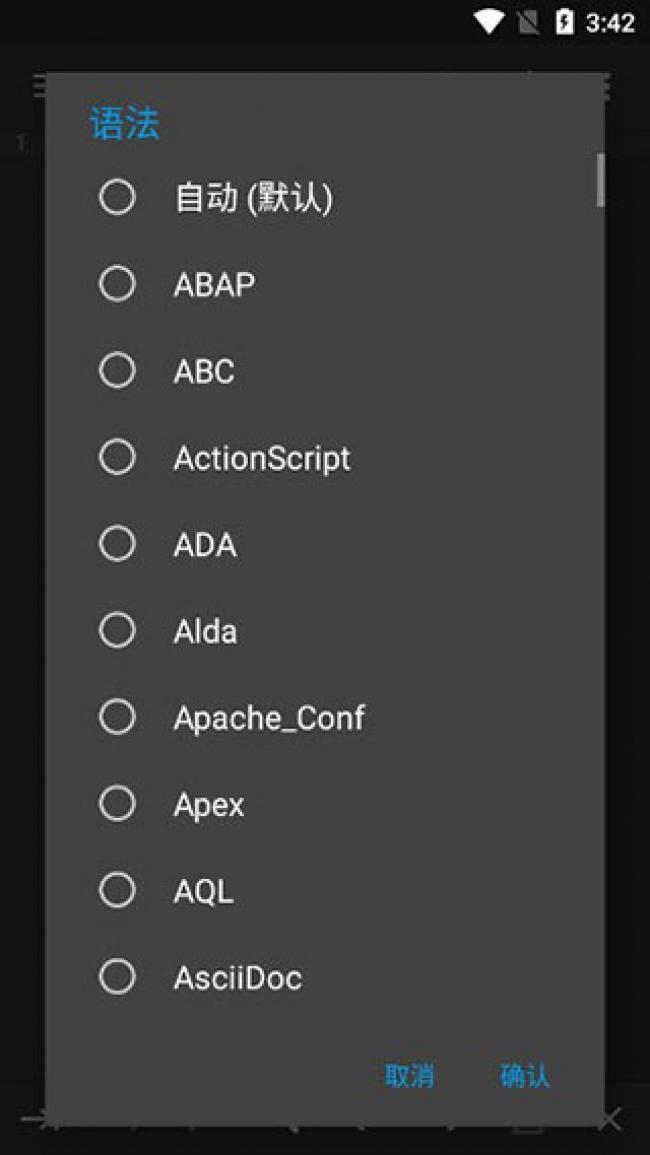Choose ABAP as the syntax
This screenshot has width=650, height=1155.
118,284
